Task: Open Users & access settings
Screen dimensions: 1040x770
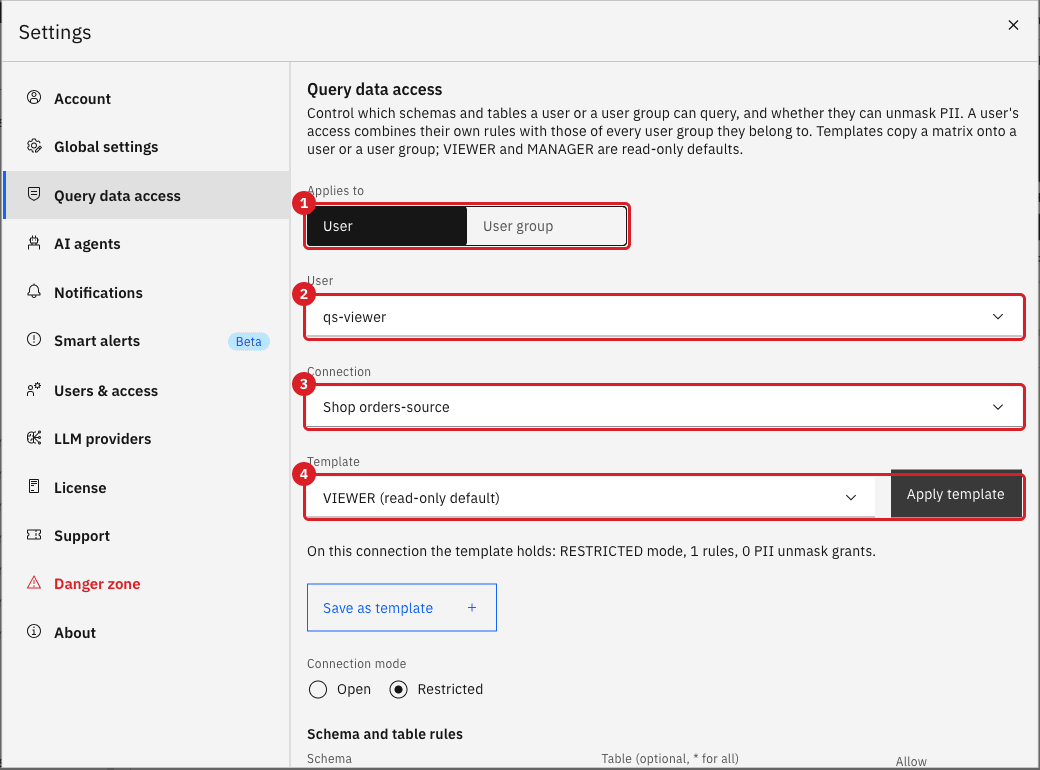Action: [146, 391]
